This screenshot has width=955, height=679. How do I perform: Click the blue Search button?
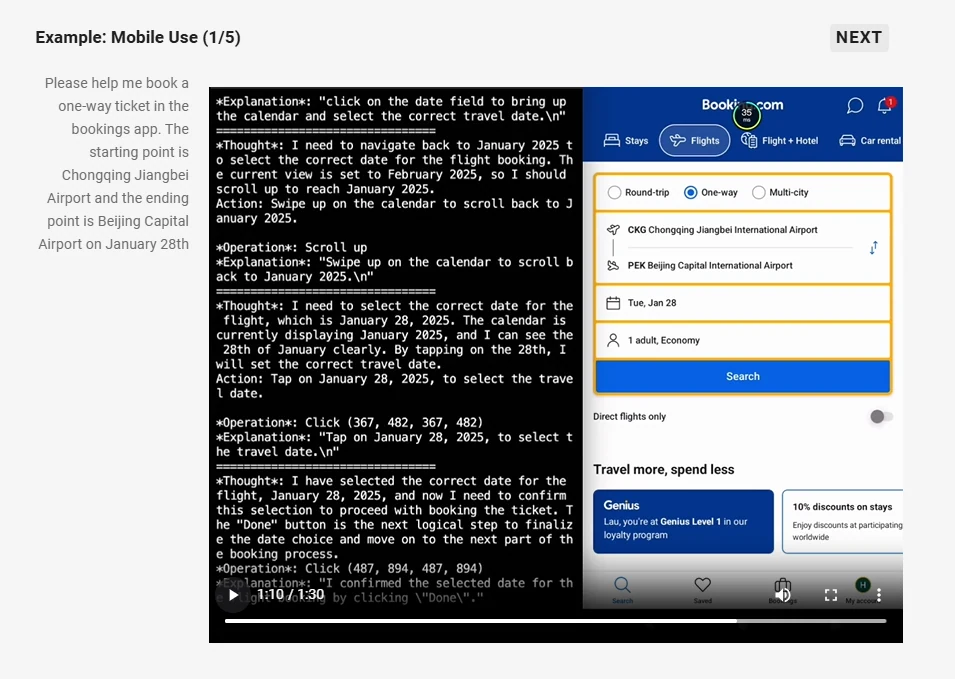pyautogui.click(x=742, y=376)
